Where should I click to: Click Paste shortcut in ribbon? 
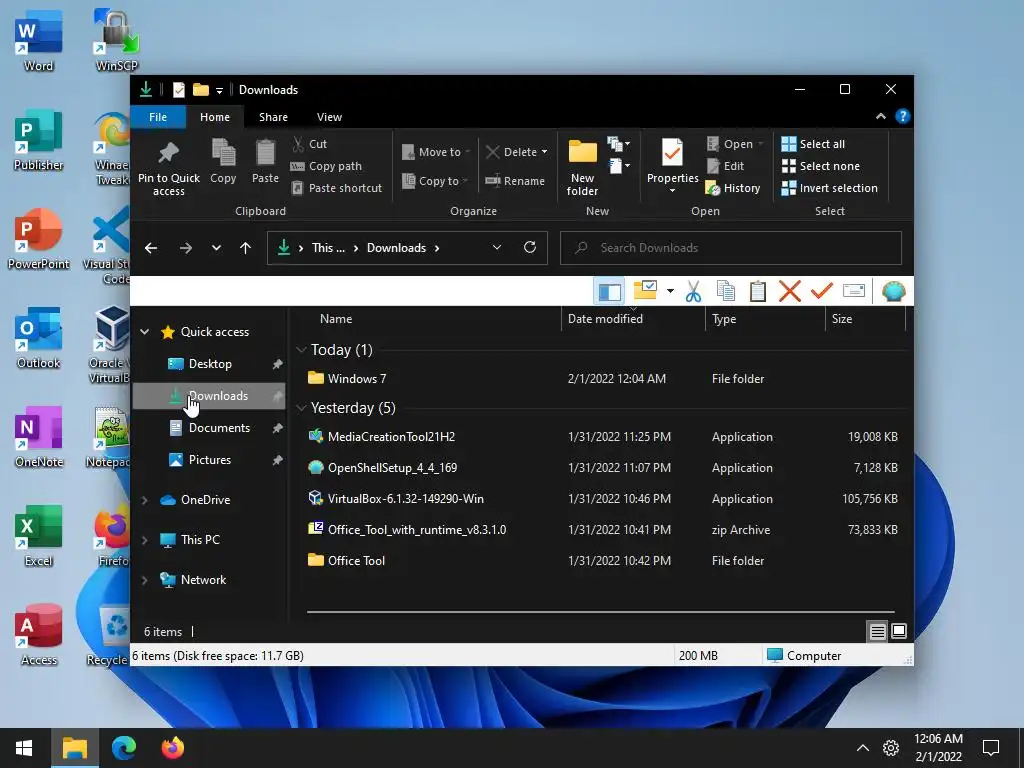[336, 188]
